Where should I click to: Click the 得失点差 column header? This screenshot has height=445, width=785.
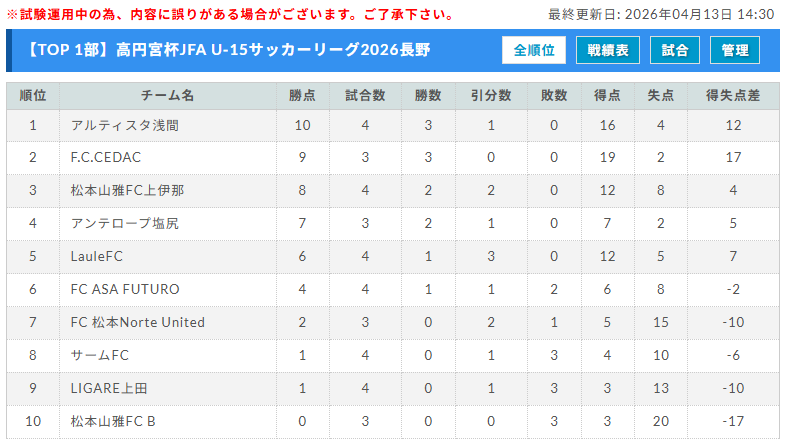(x=733, y=95)
